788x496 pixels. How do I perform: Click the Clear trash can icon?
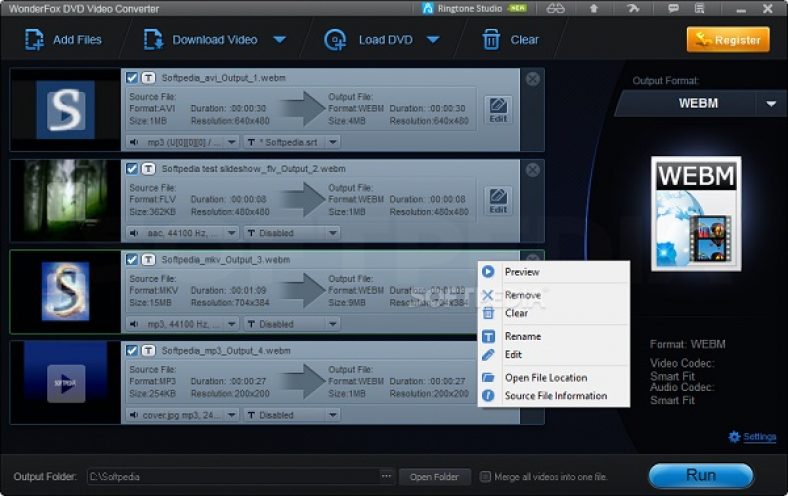pyautogui.click(x=491, y=40)
